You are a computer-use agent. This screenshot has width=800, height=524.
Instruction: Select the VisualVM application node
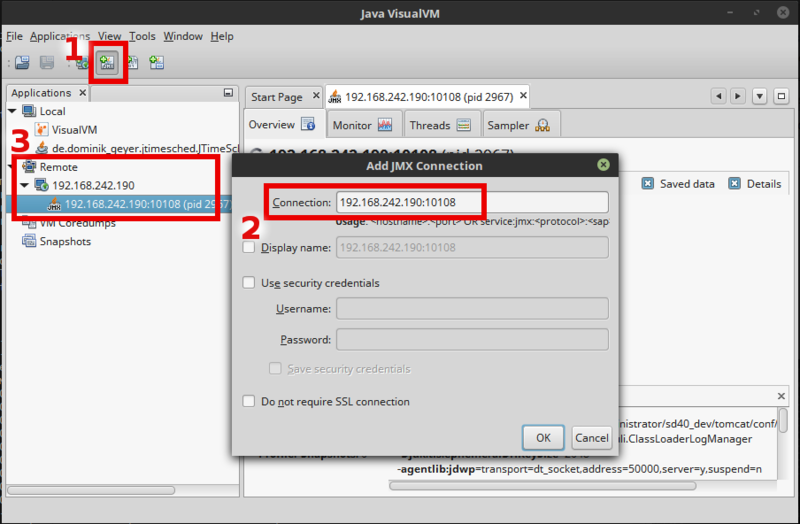click(x=74, y=130)
